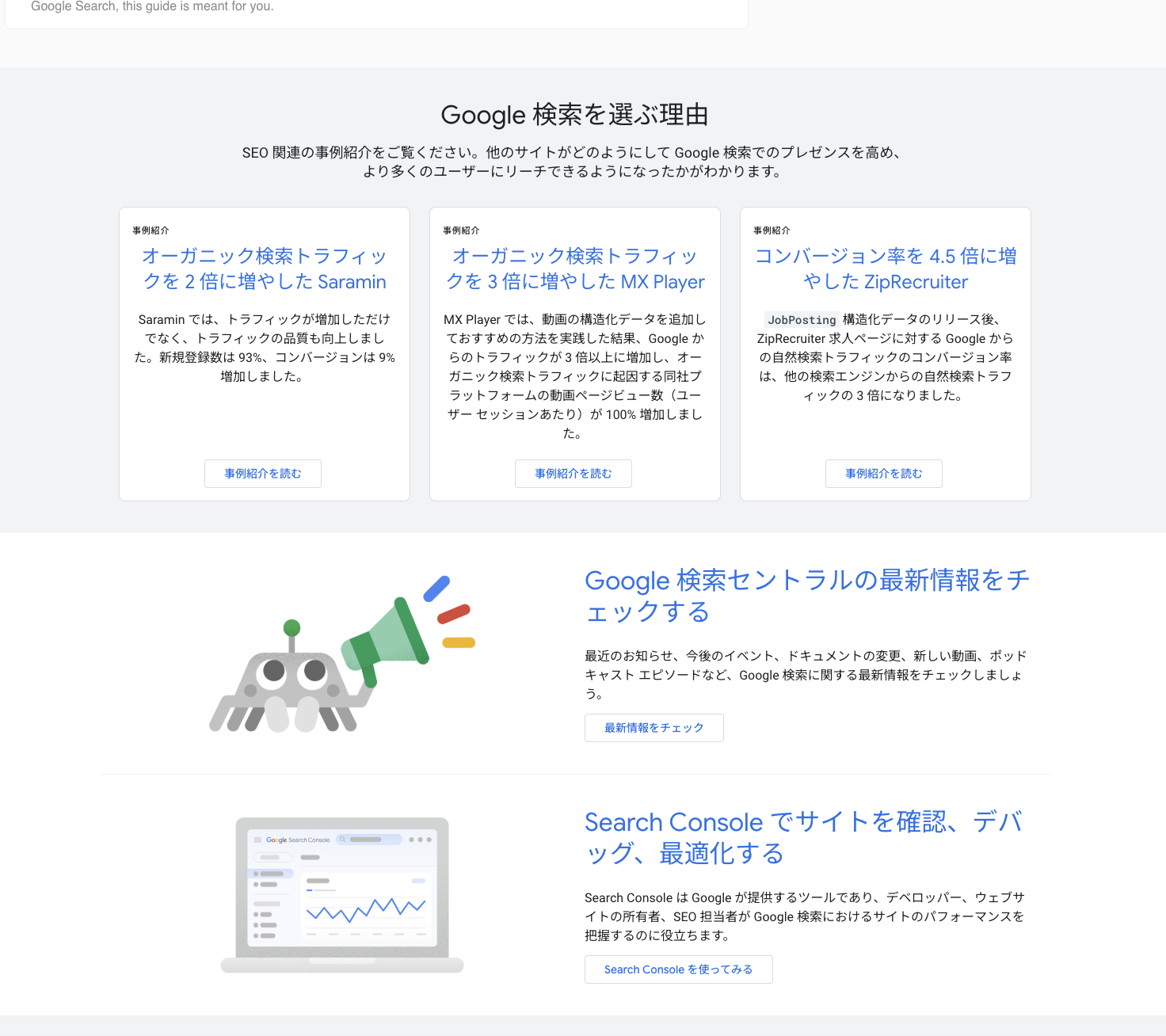Screen dimensions: 1166x1036
Task: Open the ZipRecruiter case study title link
Action: click(885, 269)
